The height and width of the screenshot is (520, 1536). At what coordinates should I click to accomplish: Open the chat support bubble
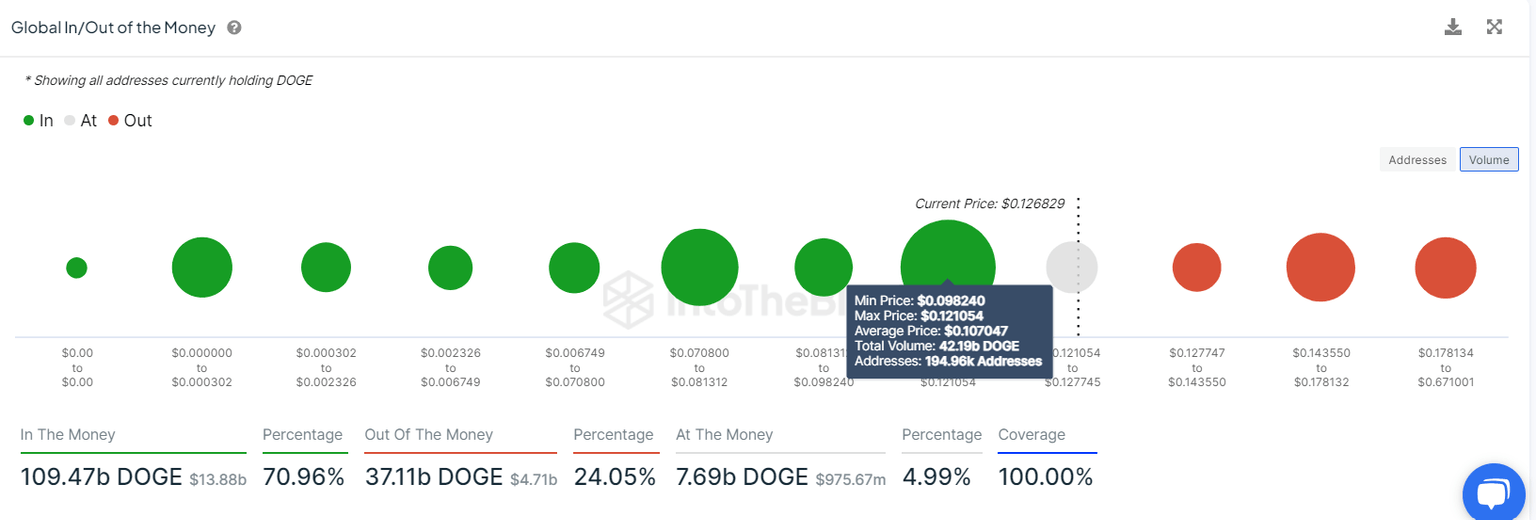pos(1492,493)
